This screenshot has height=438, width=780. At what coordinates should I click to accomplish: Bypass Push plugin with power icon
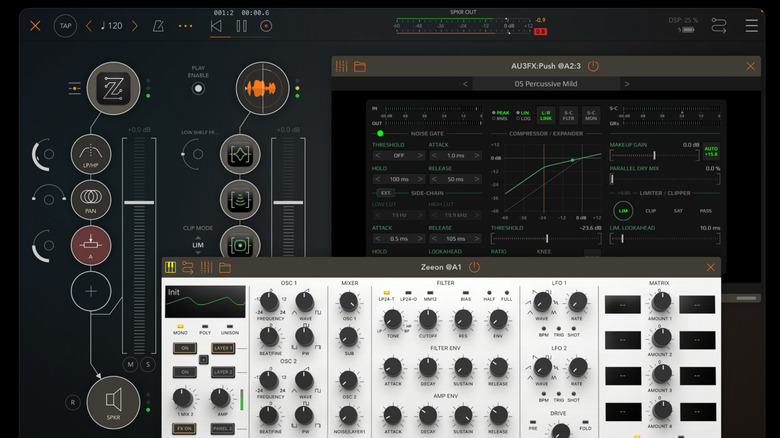[x=593, y=66]
